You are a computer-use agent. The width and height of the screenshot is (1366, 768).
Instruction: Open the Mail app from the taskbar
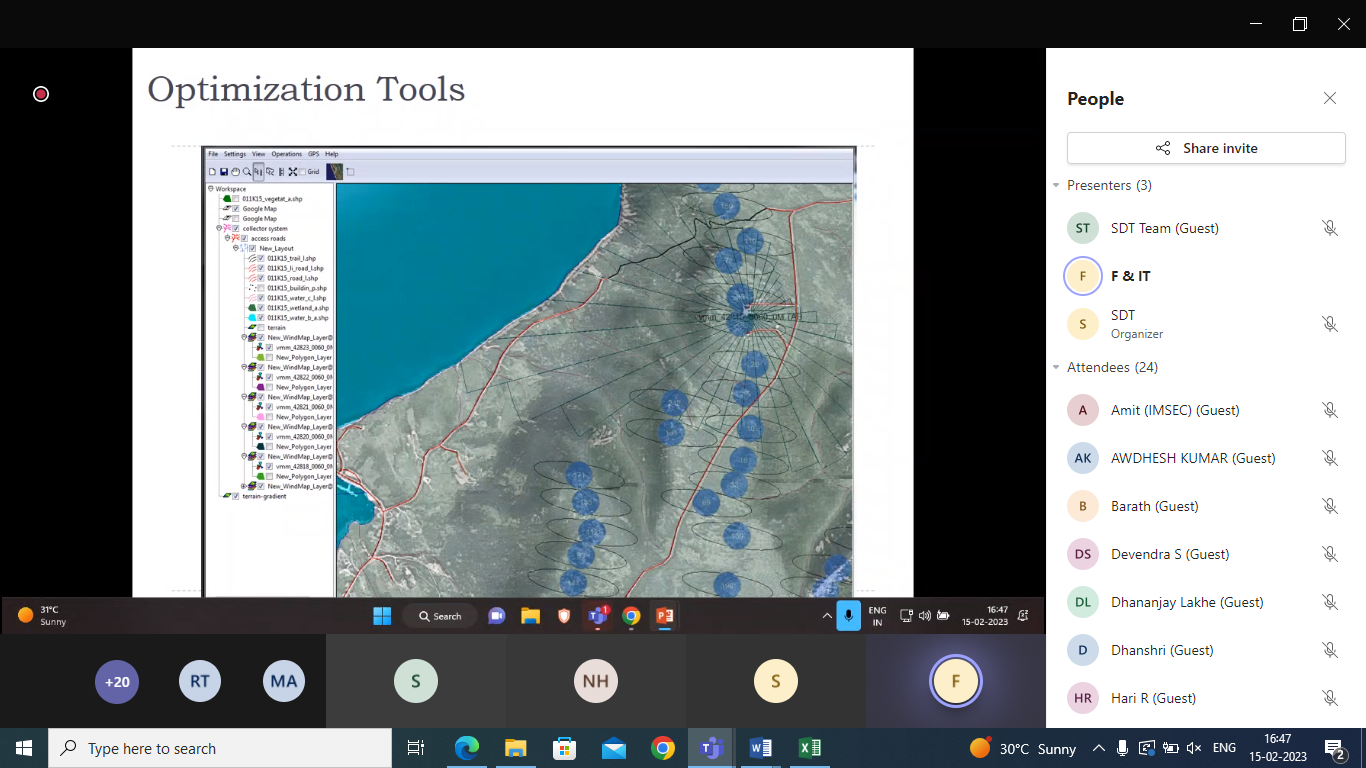(613, 748)
